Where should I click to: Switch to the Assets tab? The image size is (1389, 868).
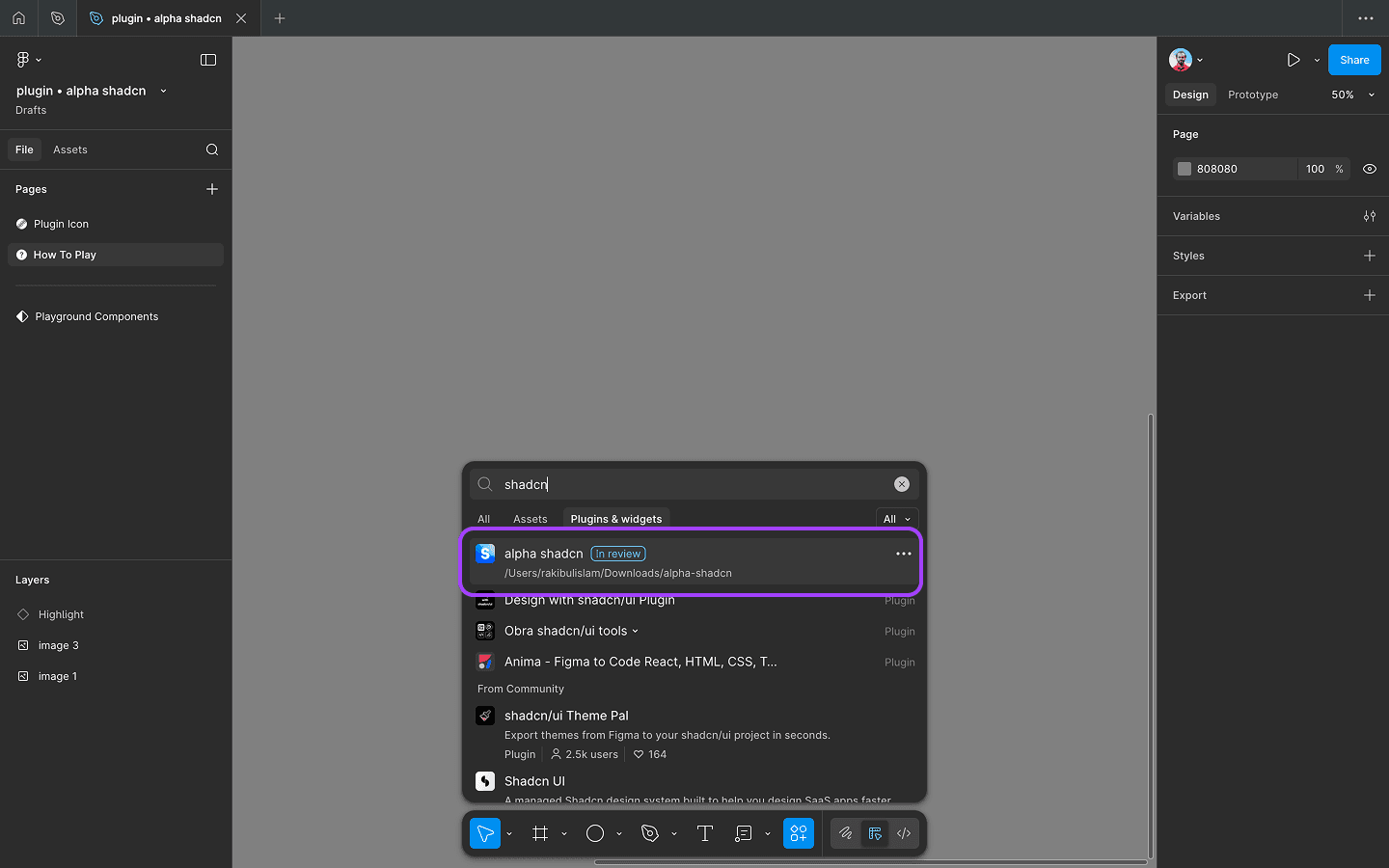point(69,149)
